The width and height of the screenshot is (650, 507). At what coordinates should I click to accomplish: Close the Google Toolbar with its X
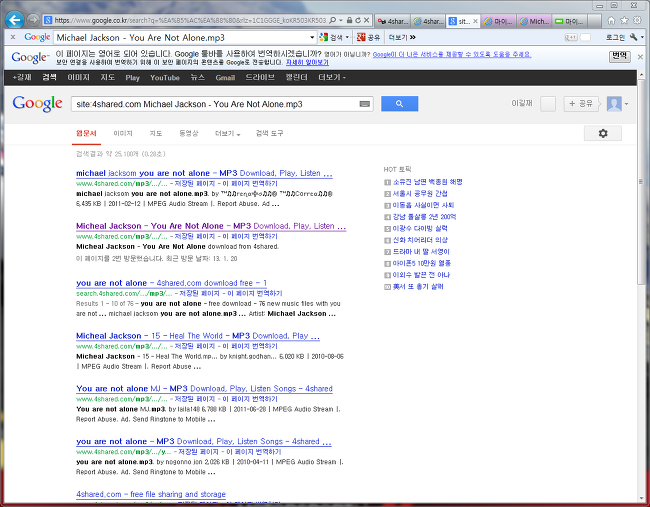pyautogui.click(x=13, y=37)
